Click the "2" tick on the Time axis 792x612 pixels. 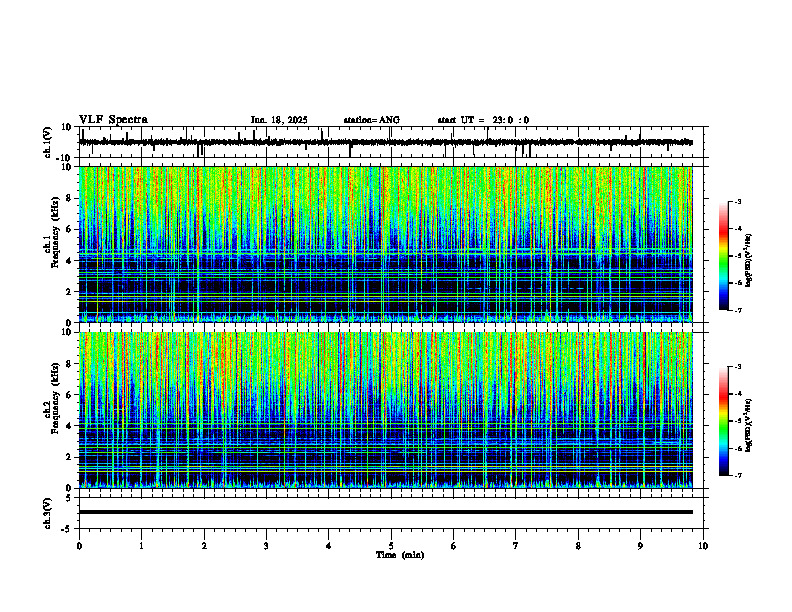(204, 546)
